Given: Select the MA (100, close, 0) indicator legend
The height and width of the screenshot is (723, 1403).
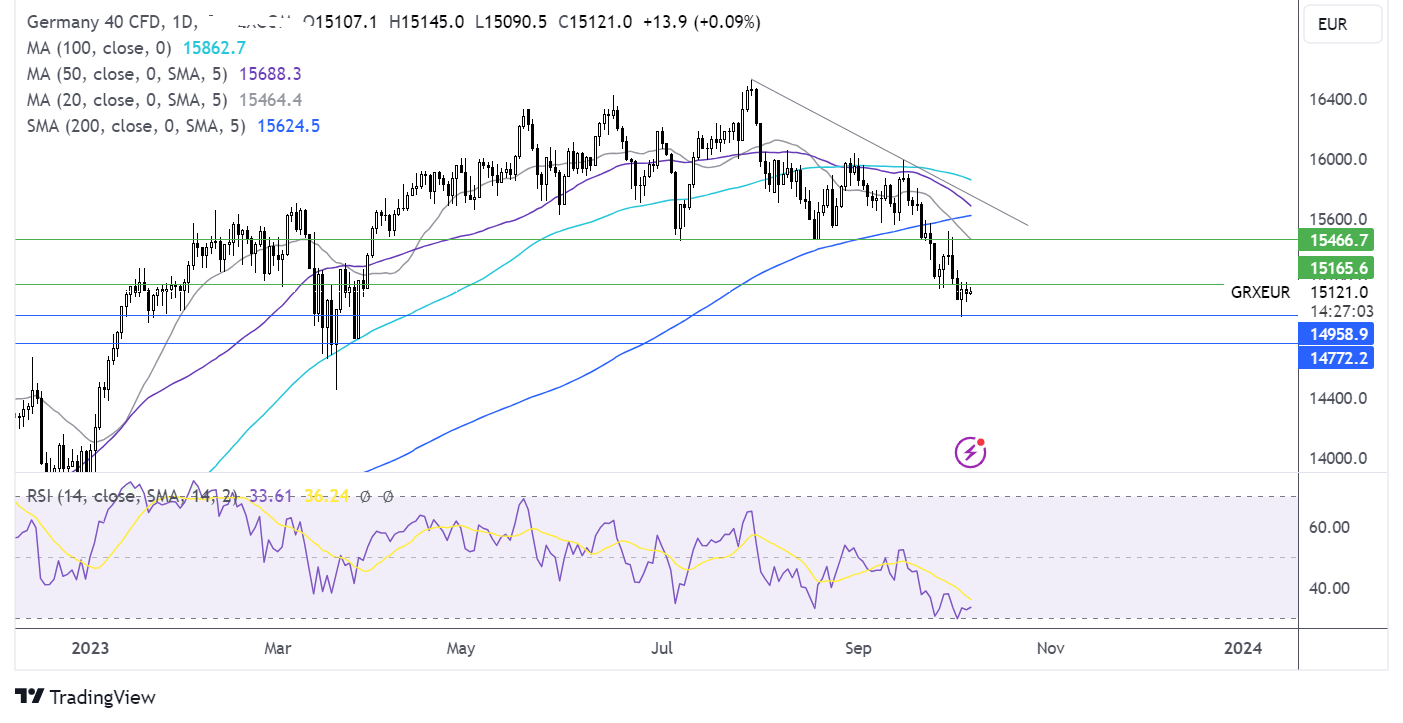Looking at the screenshot, I should point(98,47).
